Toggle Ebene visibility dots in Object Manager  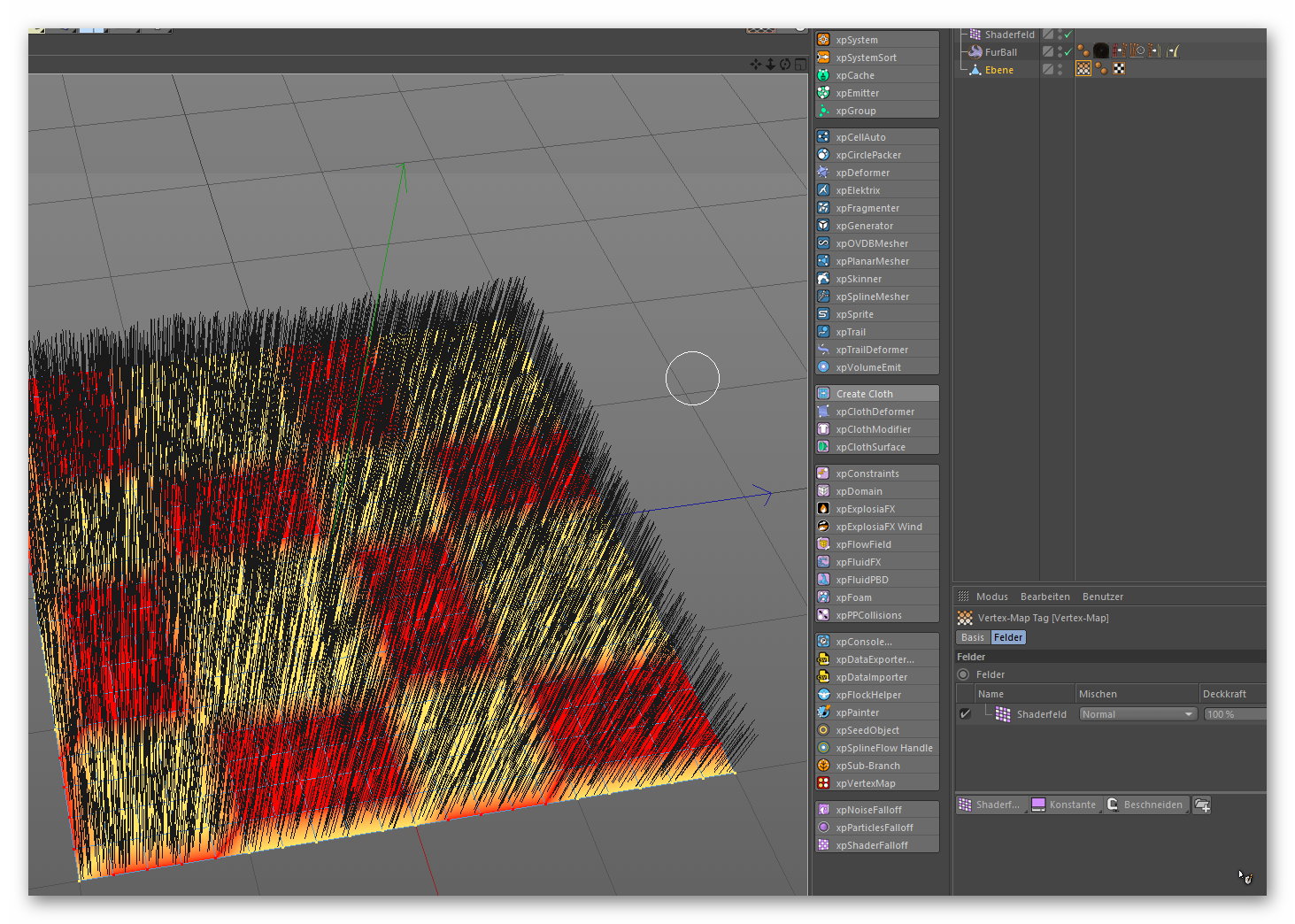1060,69
